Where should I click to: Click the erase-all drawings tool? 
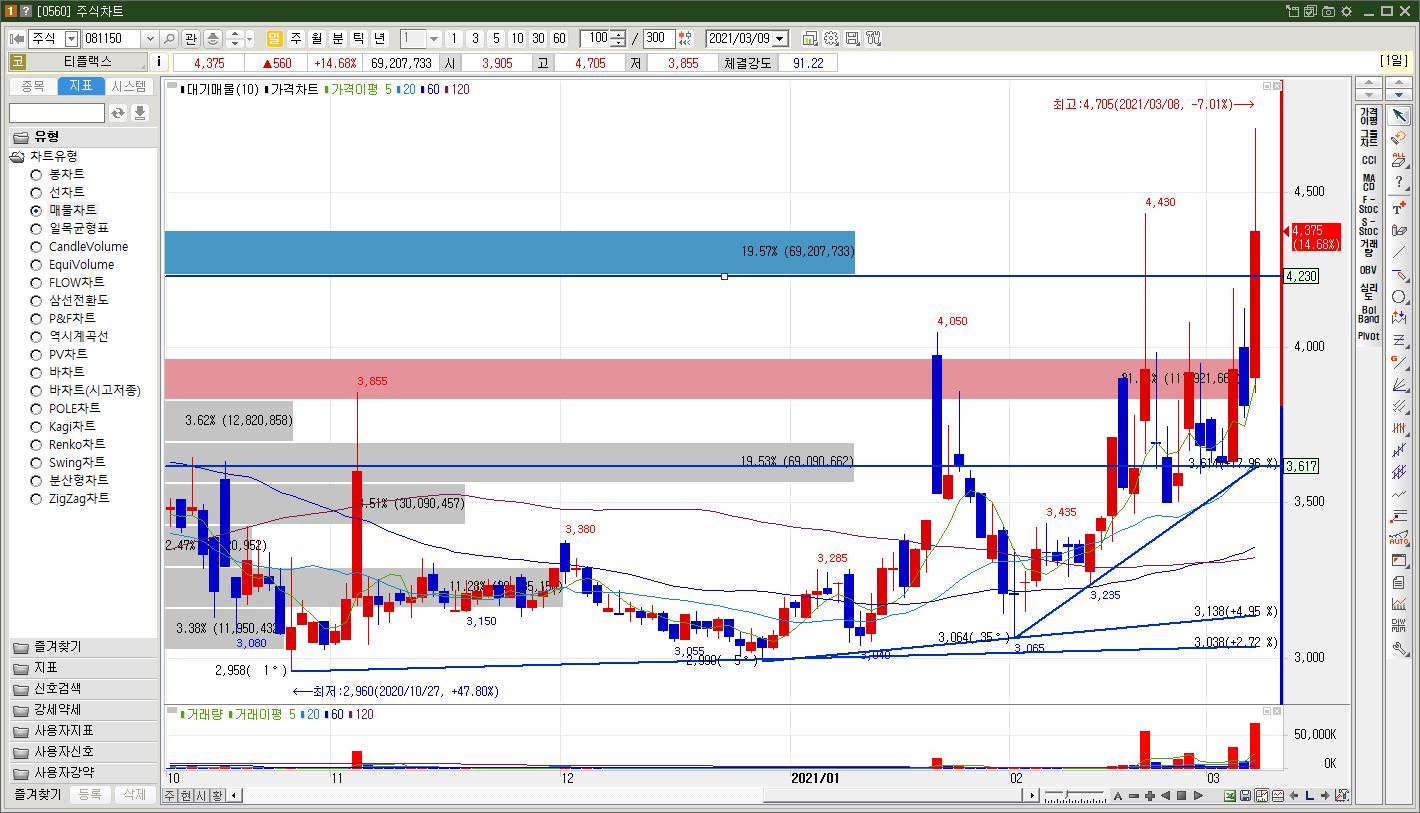coord(1399,160)
